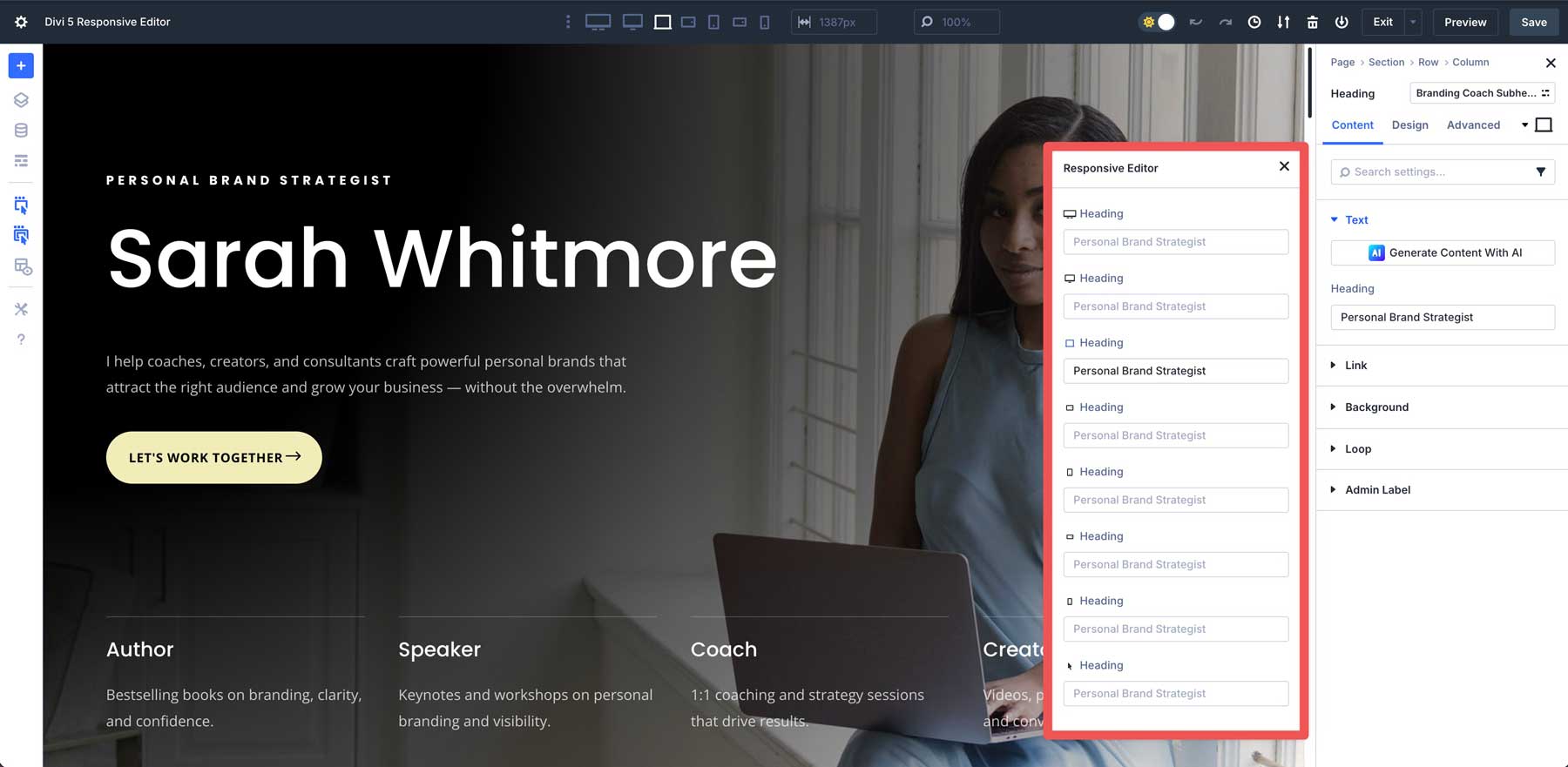Click the Save button
The width and height of the screenshot is (1568, 767).
click(x=1534, y=22)
